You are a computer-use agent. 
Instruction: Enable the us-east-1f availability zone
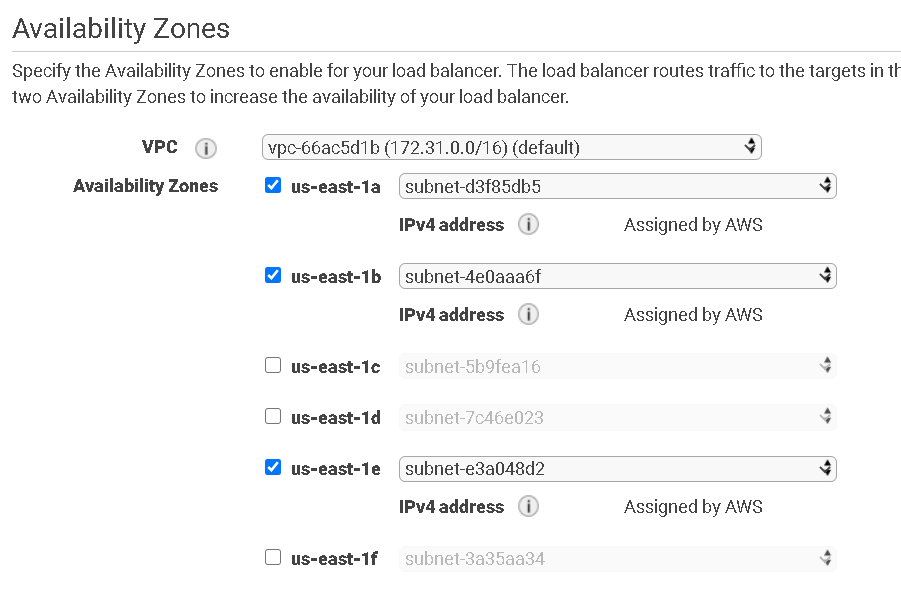click(x=273, y=557)
